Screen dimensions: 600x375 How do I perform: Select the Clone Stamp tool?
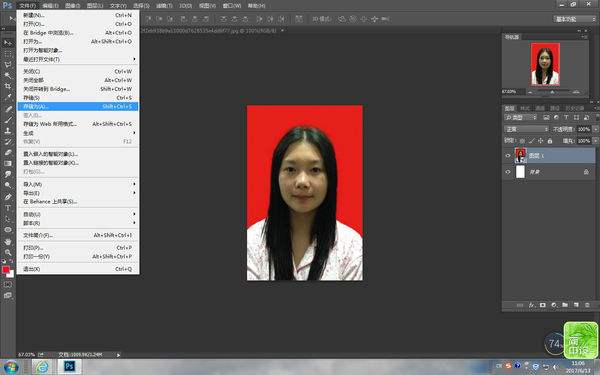point(8,130)
